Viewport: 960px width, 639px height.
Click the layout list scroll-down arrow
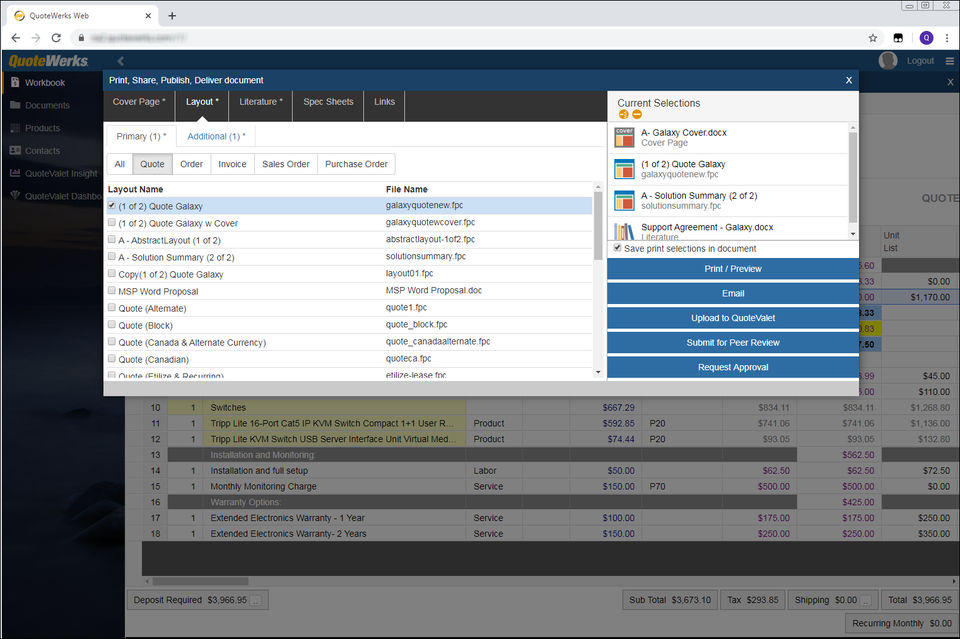[598, 372]
